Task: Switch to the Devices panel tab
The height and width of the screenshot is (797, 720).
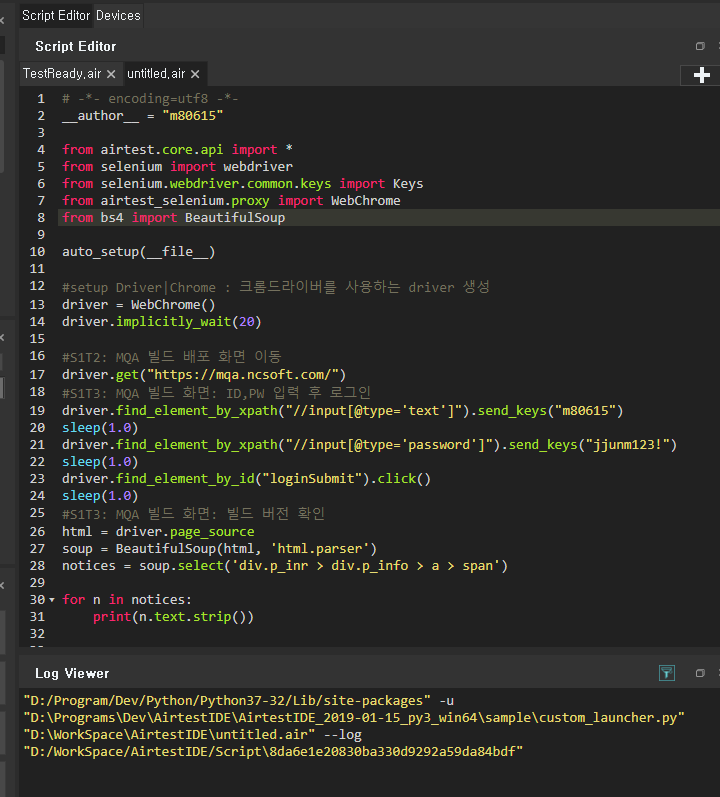Action: pos(118,15)
